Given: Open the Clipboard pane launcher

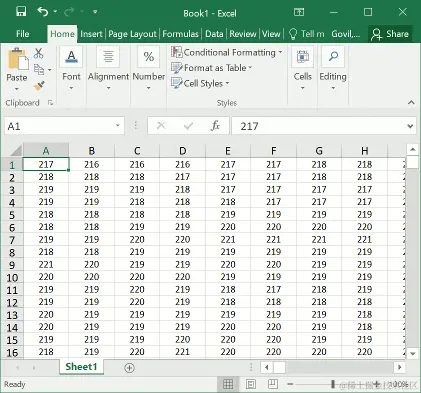Looking at the screenshot, I should coord(50,103).
